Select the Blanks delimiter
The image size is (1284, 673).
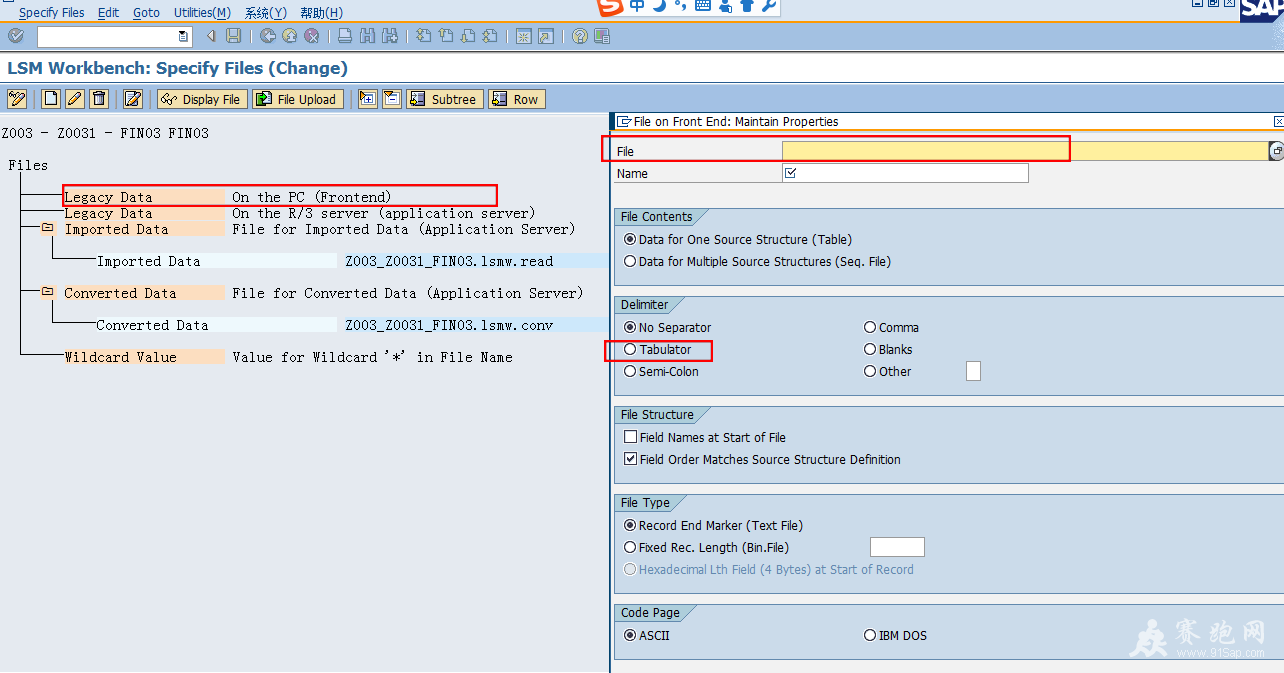coord(888,350)
